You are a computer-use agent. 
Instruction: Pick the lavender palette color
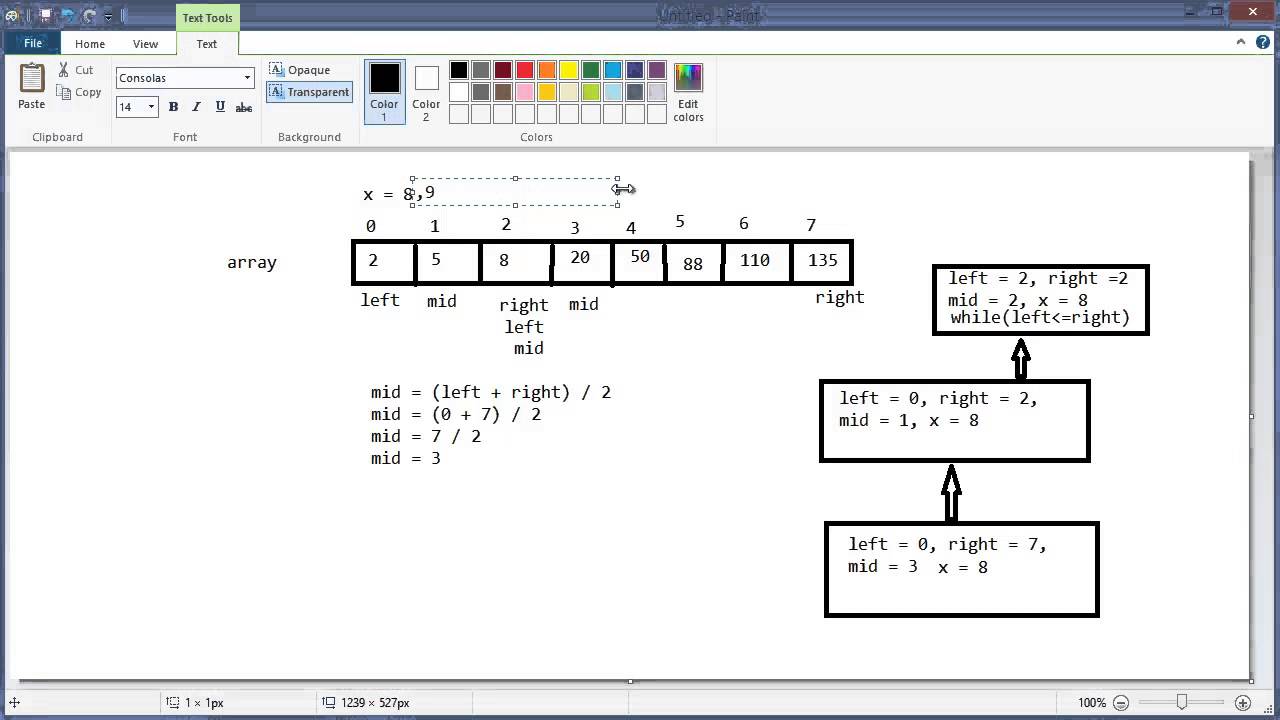point(657,92)
